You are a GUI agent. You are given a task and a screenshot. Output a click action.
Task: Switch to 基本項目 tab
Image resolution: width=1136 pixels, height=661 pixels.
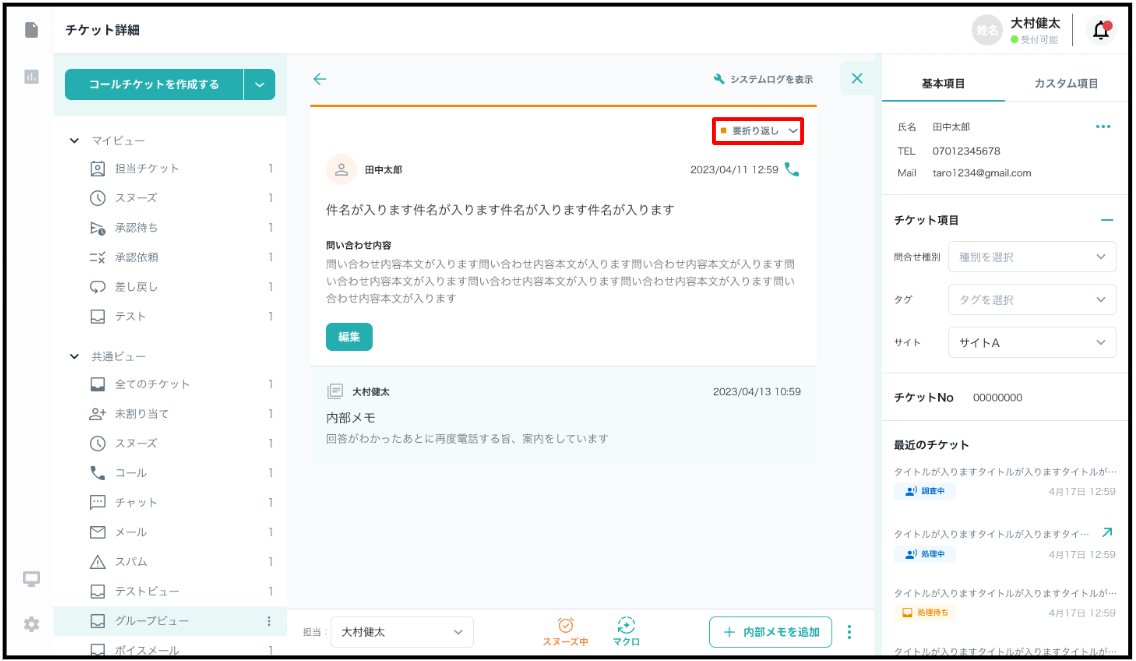943,83
